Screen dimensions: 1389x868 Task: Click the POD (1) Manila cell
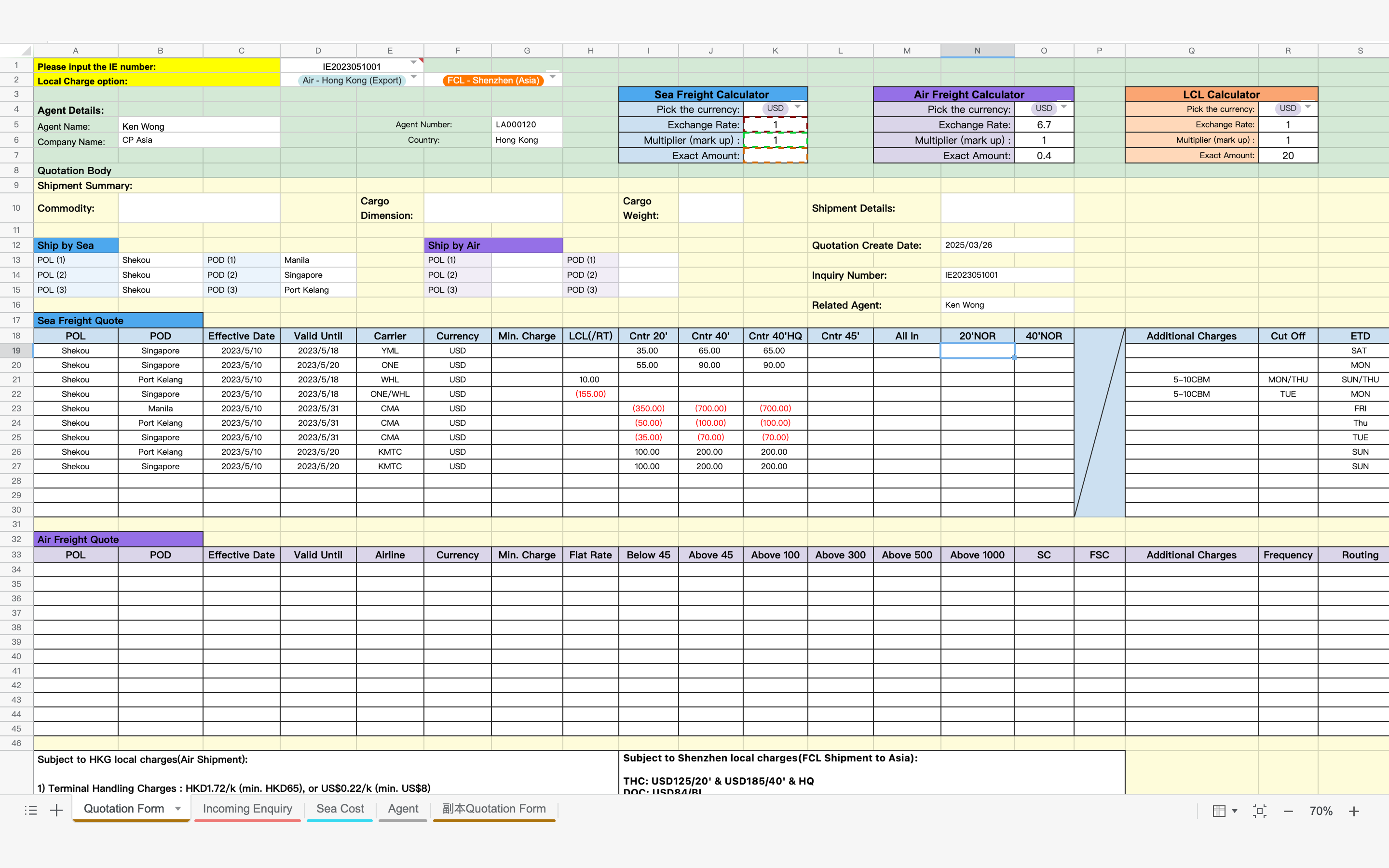pyautogui.click(x=318, y=260)
